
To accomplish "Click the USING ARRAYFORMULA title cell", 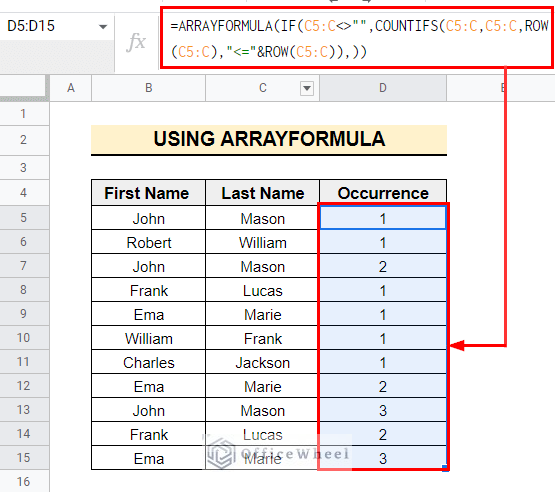I will (x=269, y=139).
